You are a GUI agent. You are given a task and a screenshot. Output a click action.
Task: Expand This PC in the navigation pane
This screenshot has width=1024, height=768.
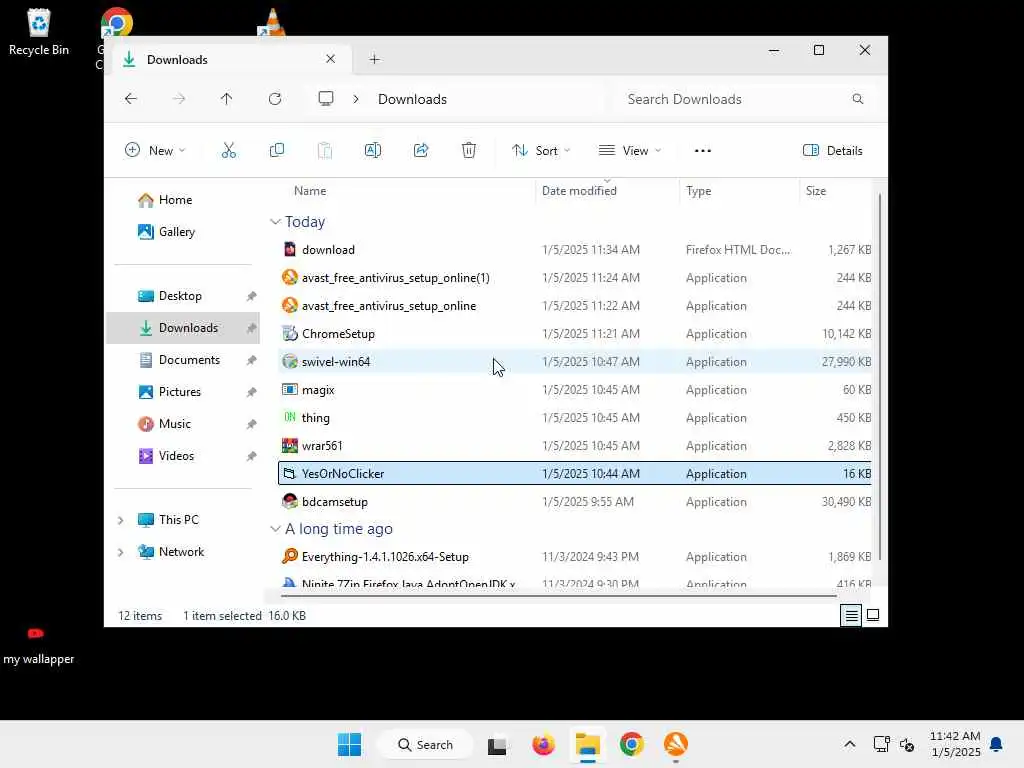click(120, 520)
